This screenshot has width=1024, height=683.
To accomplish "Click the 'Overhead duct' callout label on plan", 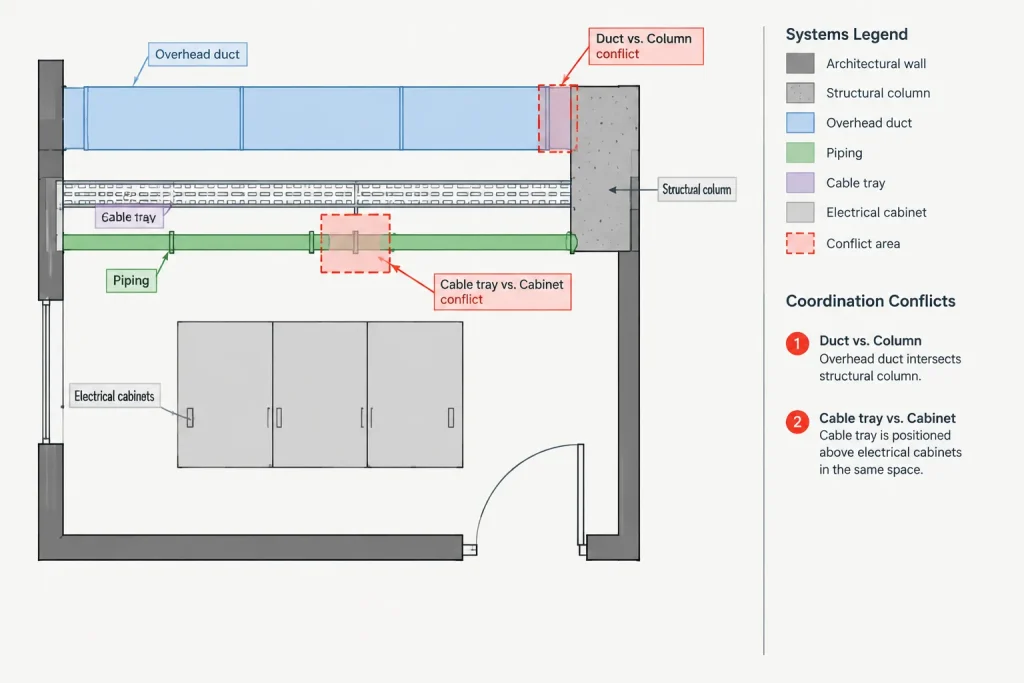I will click(x=197, y=54).
